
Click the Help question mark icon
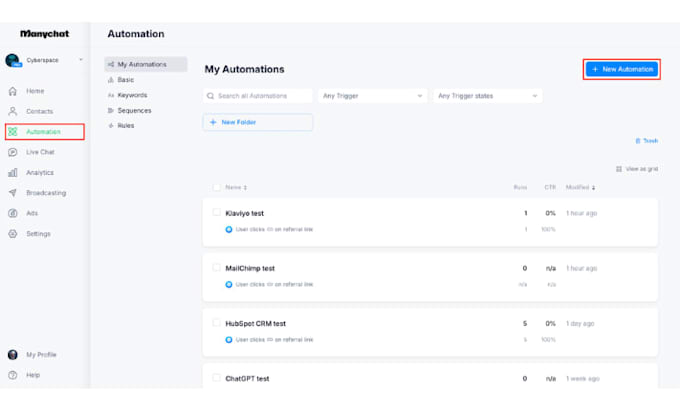13,375
